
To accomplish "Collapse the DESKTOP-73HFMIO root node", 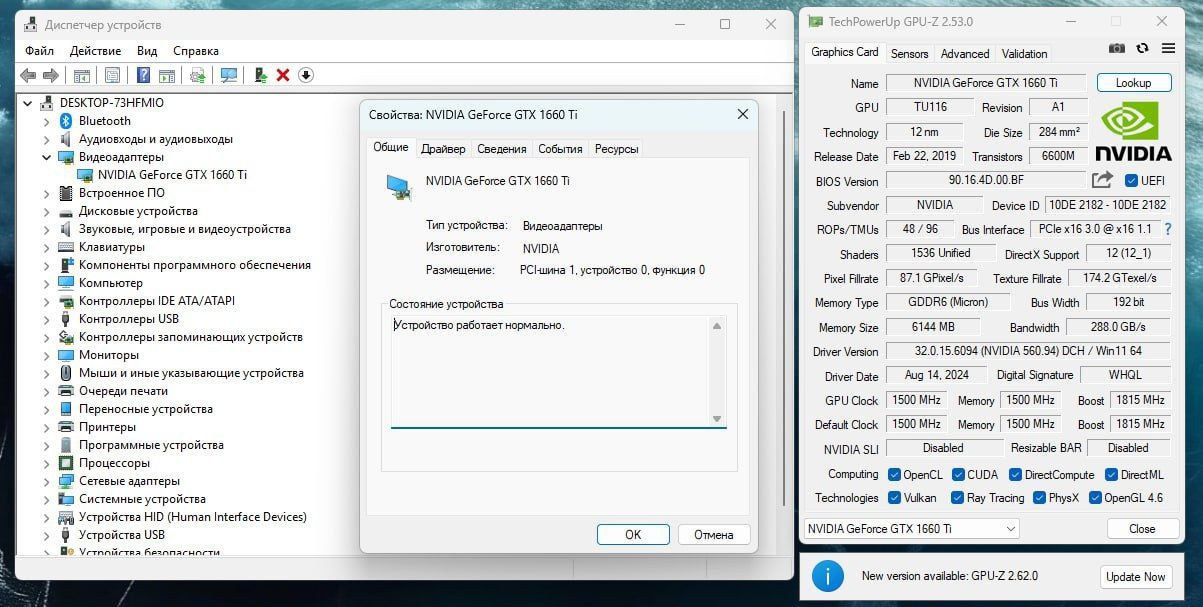I will pyautogui.click(x=27, y=103).
